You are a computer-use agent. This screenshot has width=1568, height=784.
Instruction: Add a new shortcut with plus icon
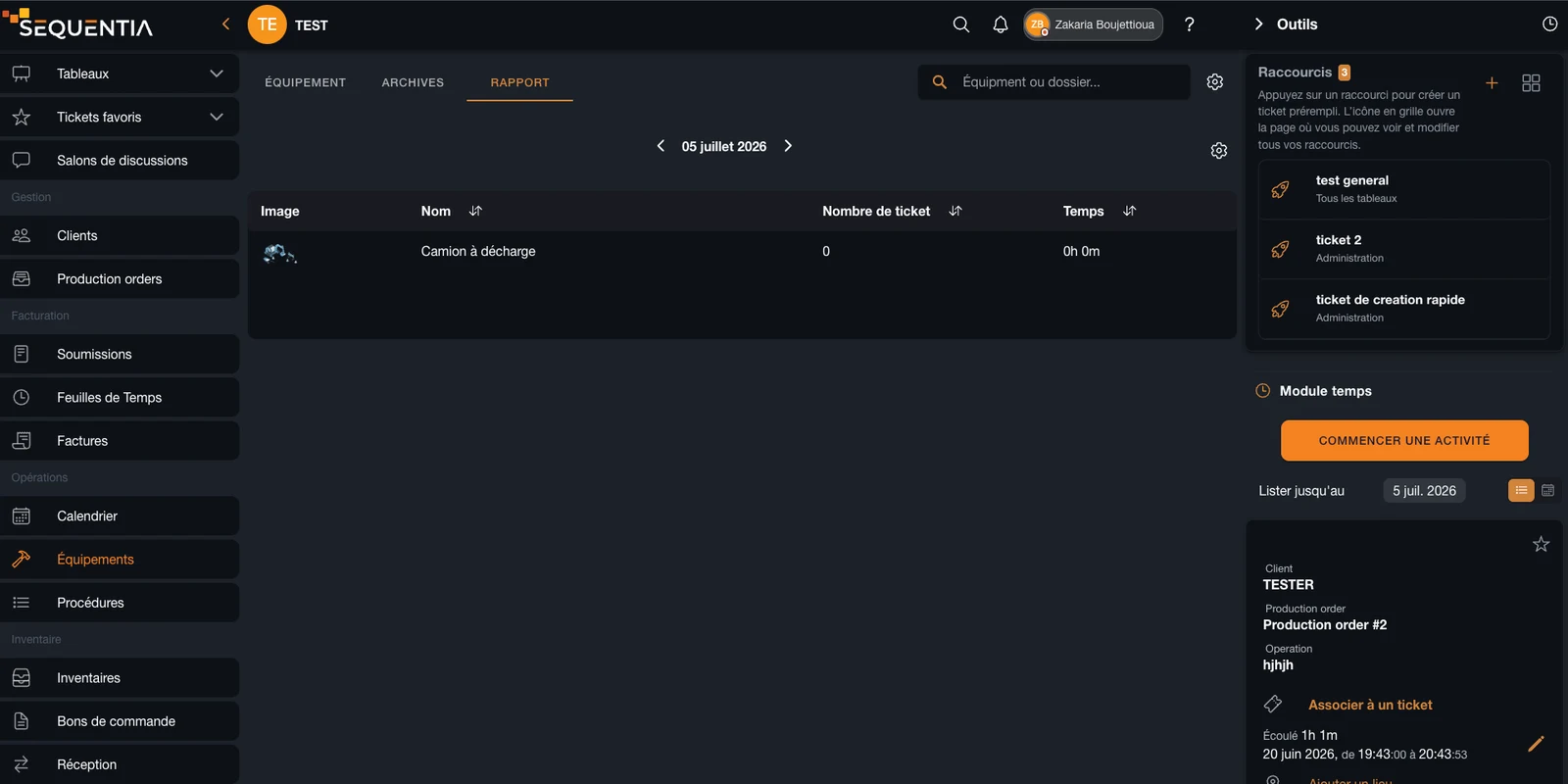coord(1492,83)
